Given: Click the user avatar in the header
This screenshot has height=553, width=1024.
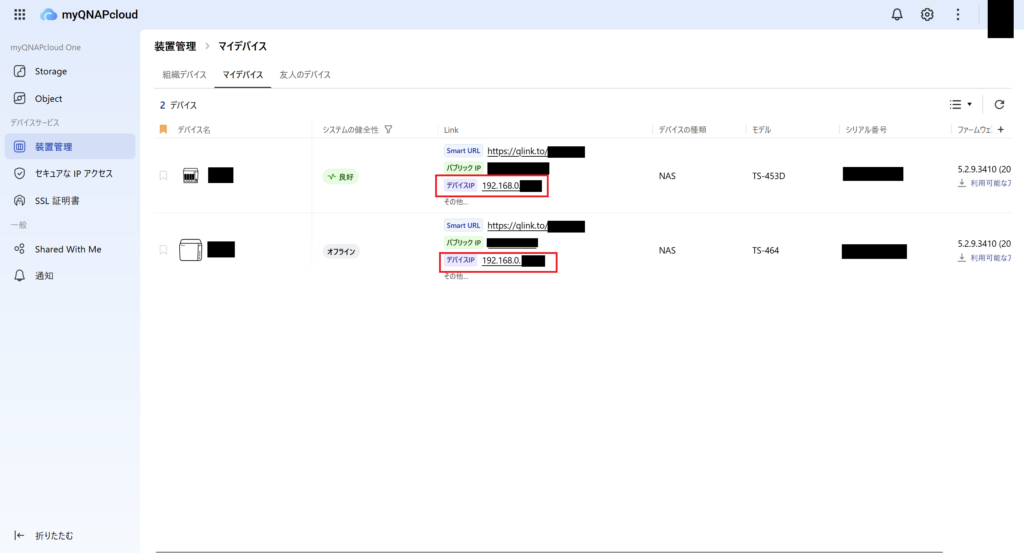Looking at the screenshot, I should [1000, 18].
